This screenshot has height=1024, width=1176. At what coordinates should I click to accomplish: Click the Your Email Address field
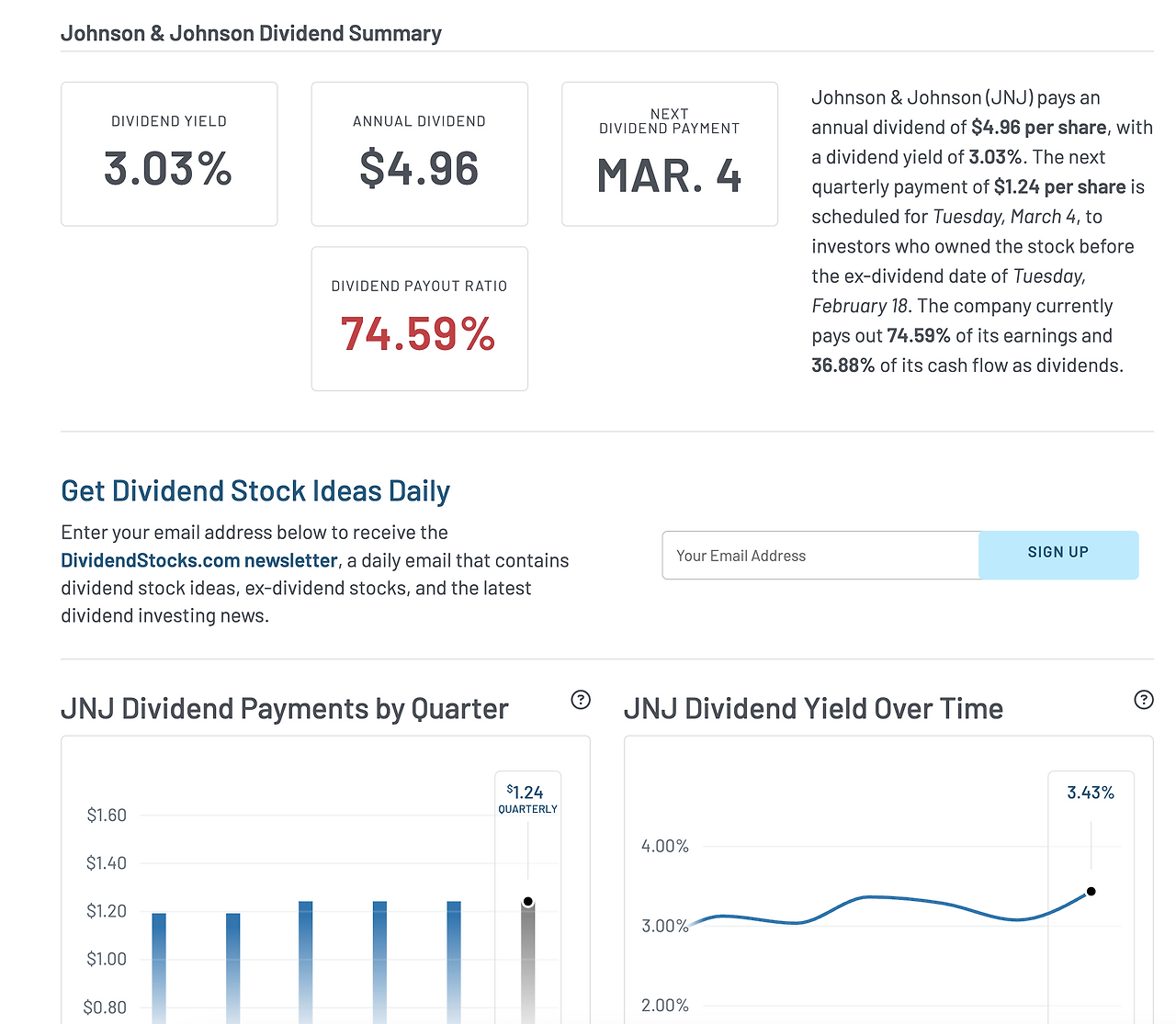click(x=820, y=556)
